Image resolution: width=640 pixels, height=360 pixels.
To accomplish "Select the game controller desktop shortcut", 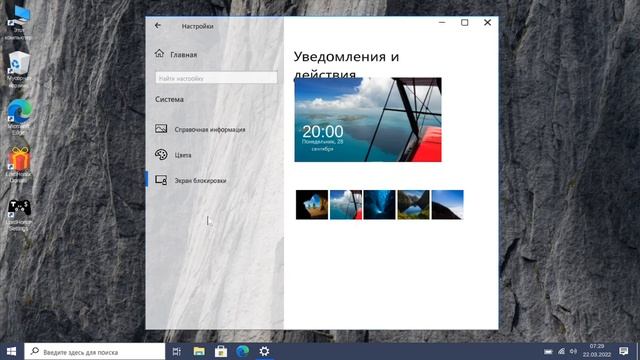I will [19, 214].
